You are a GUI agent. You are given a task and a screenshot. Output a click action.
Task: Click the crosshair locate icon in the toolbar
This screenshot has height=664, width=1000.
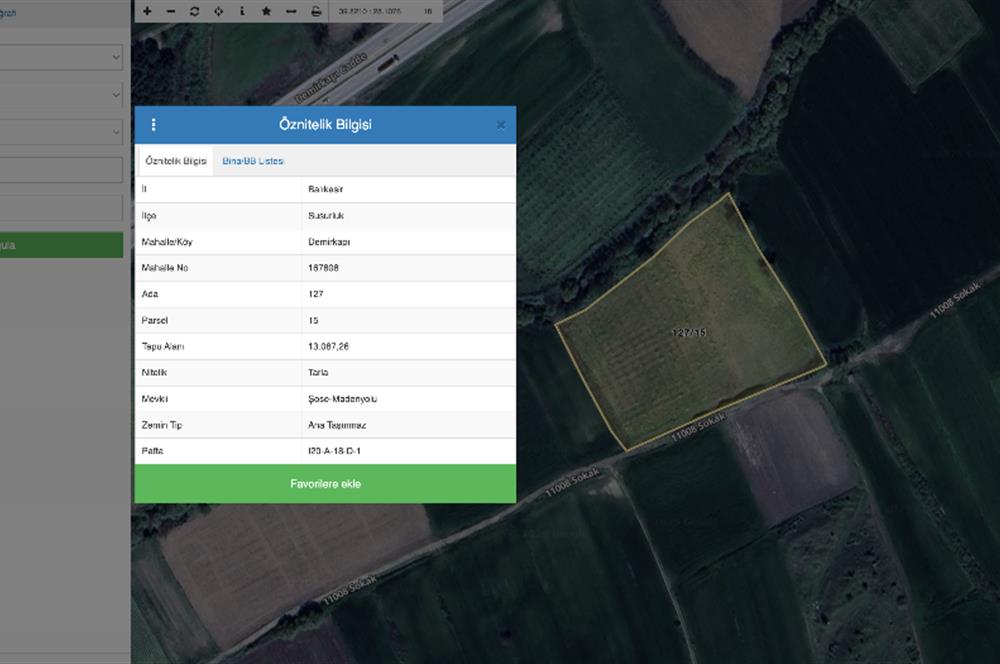tap(218, 11)
